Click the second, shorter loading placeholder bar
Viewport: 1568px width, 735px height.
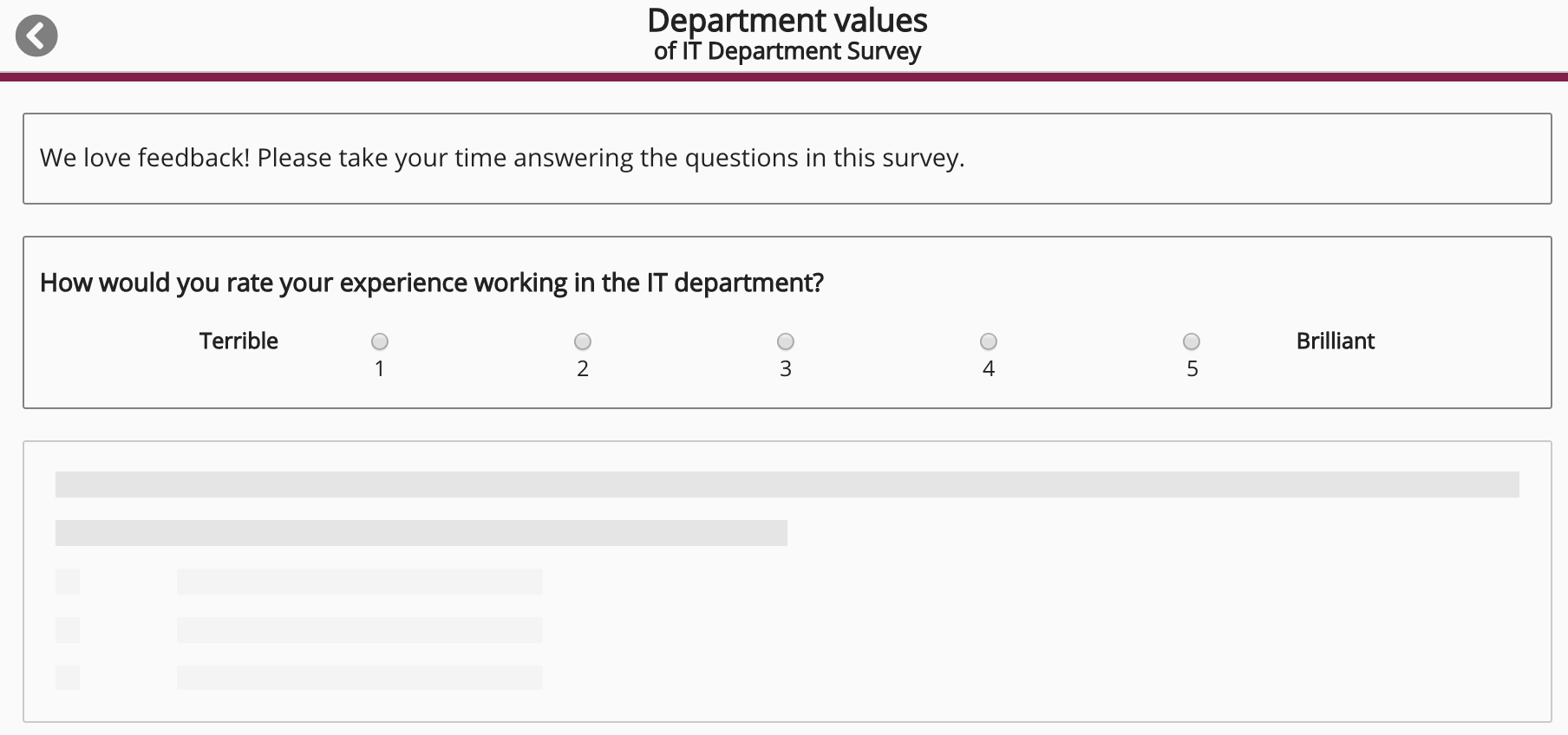point(421,533)
